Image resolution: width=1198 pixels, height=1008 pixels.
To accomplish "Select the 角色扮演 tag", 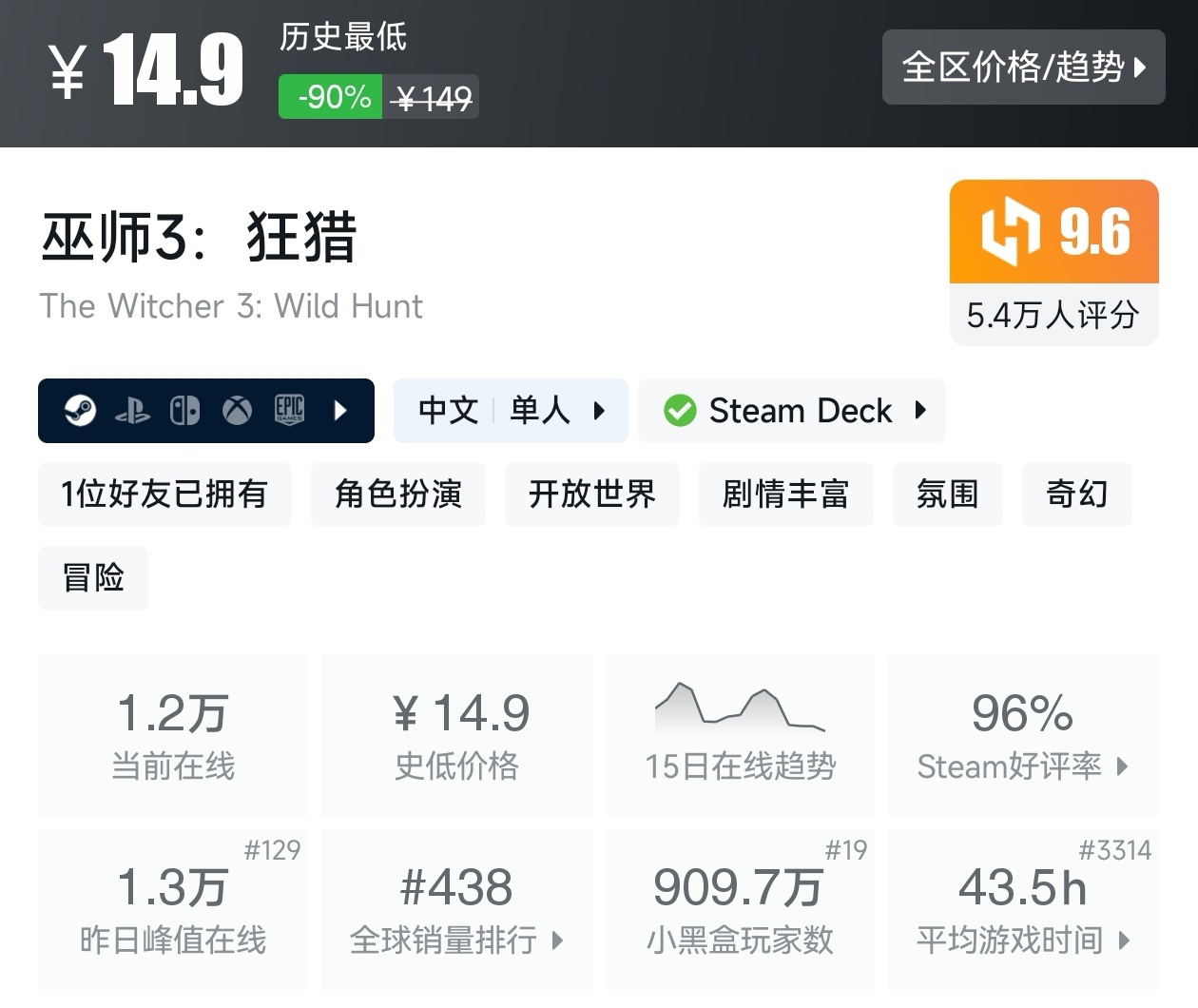I will coord(397,494).
